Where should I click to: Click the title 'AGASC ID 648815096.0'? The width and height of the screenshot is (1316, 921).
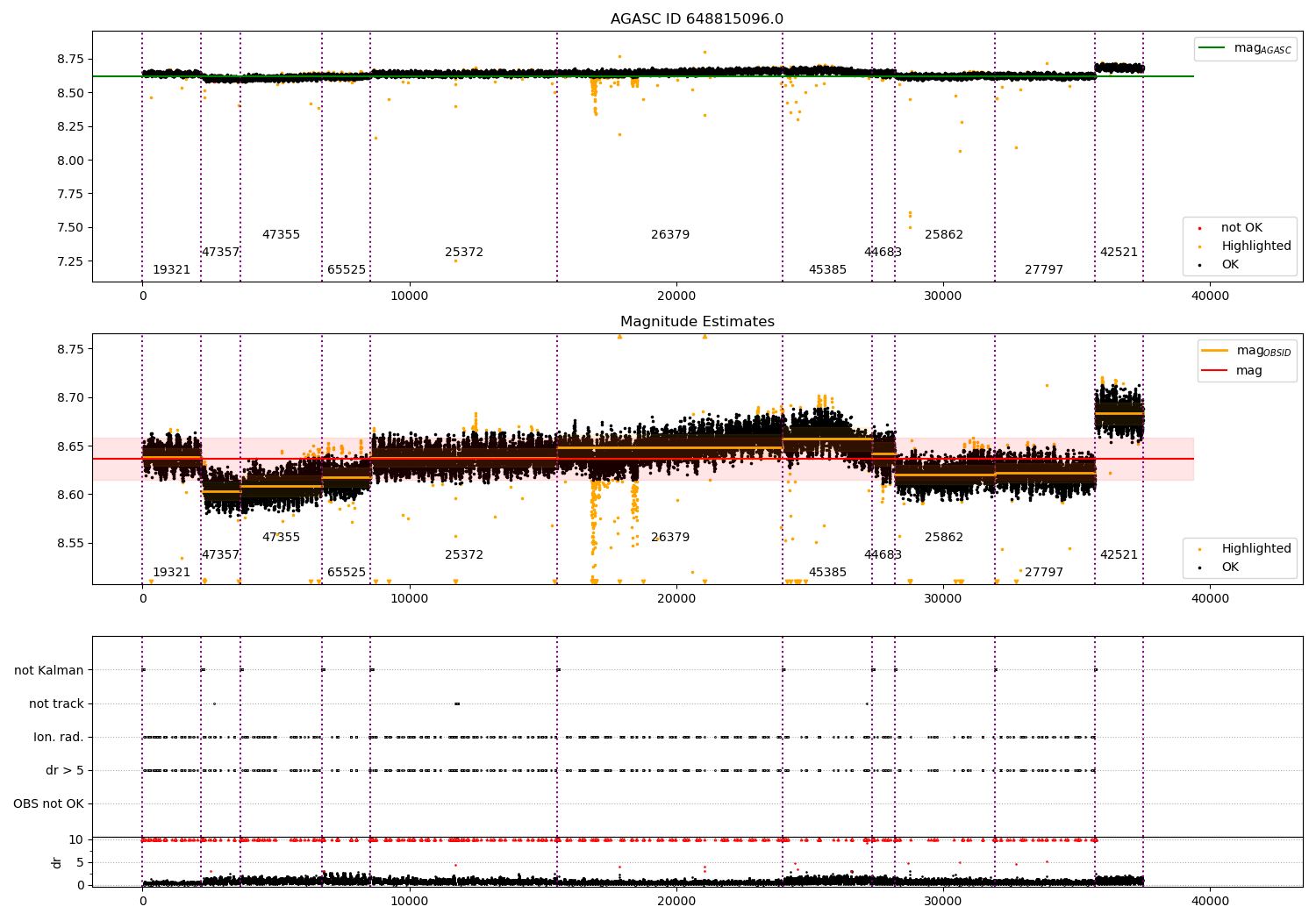697,19
